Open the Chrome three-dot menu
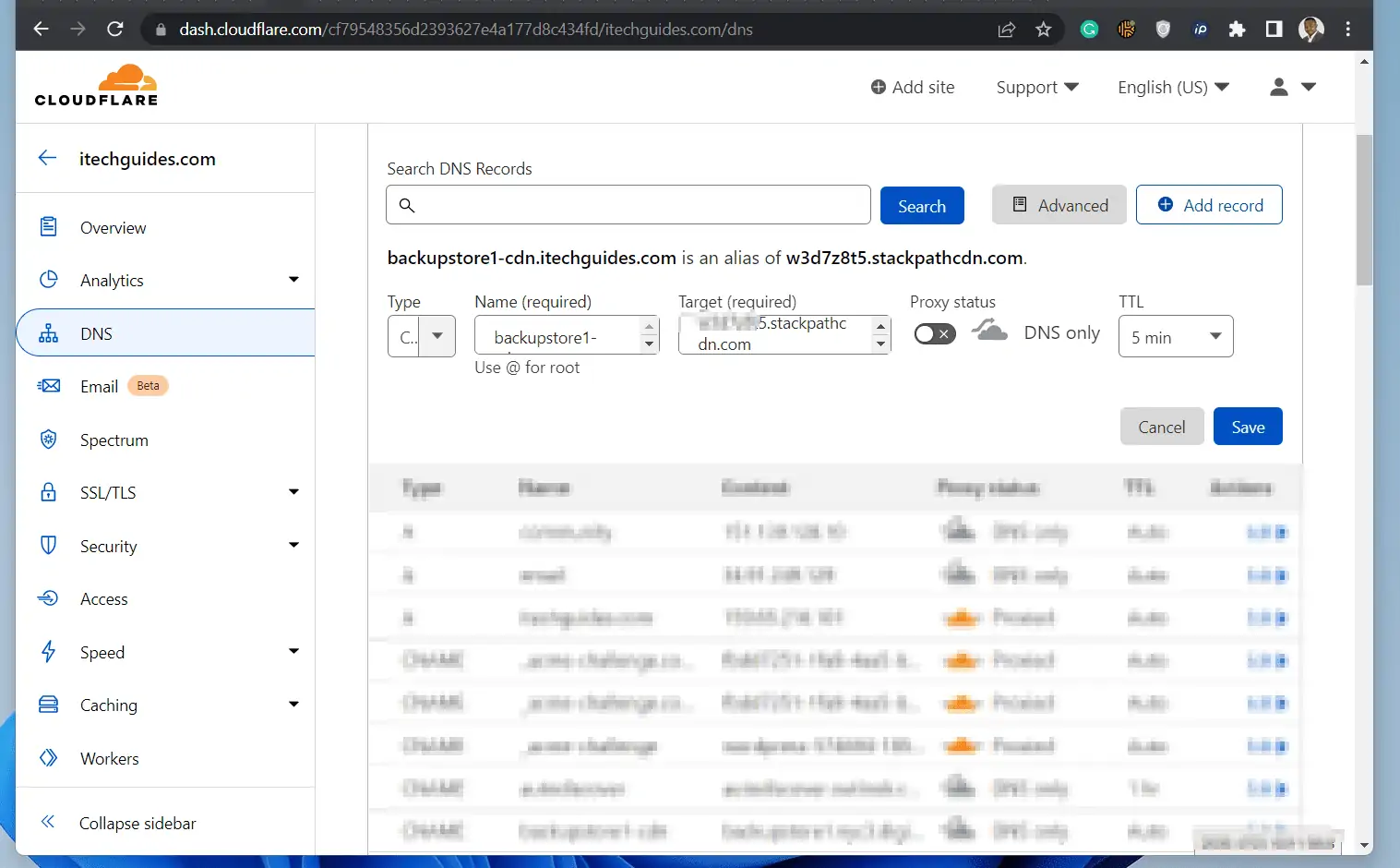Screen dimensions: 1400x868 pyautogui.click(x=1348, y=30)
